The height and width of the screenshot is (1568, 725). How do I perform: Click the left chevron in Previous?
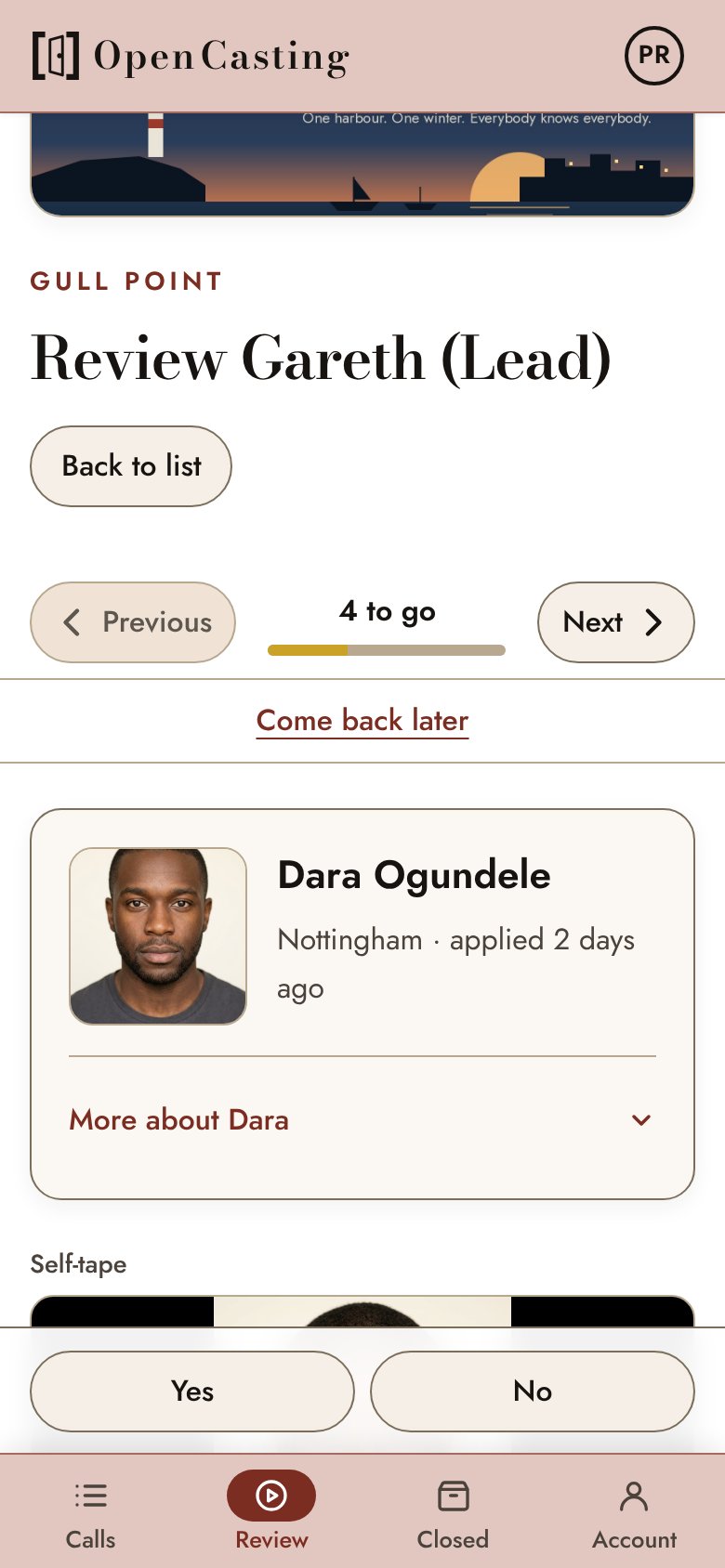pyautogui.click(x=72, y=622)
